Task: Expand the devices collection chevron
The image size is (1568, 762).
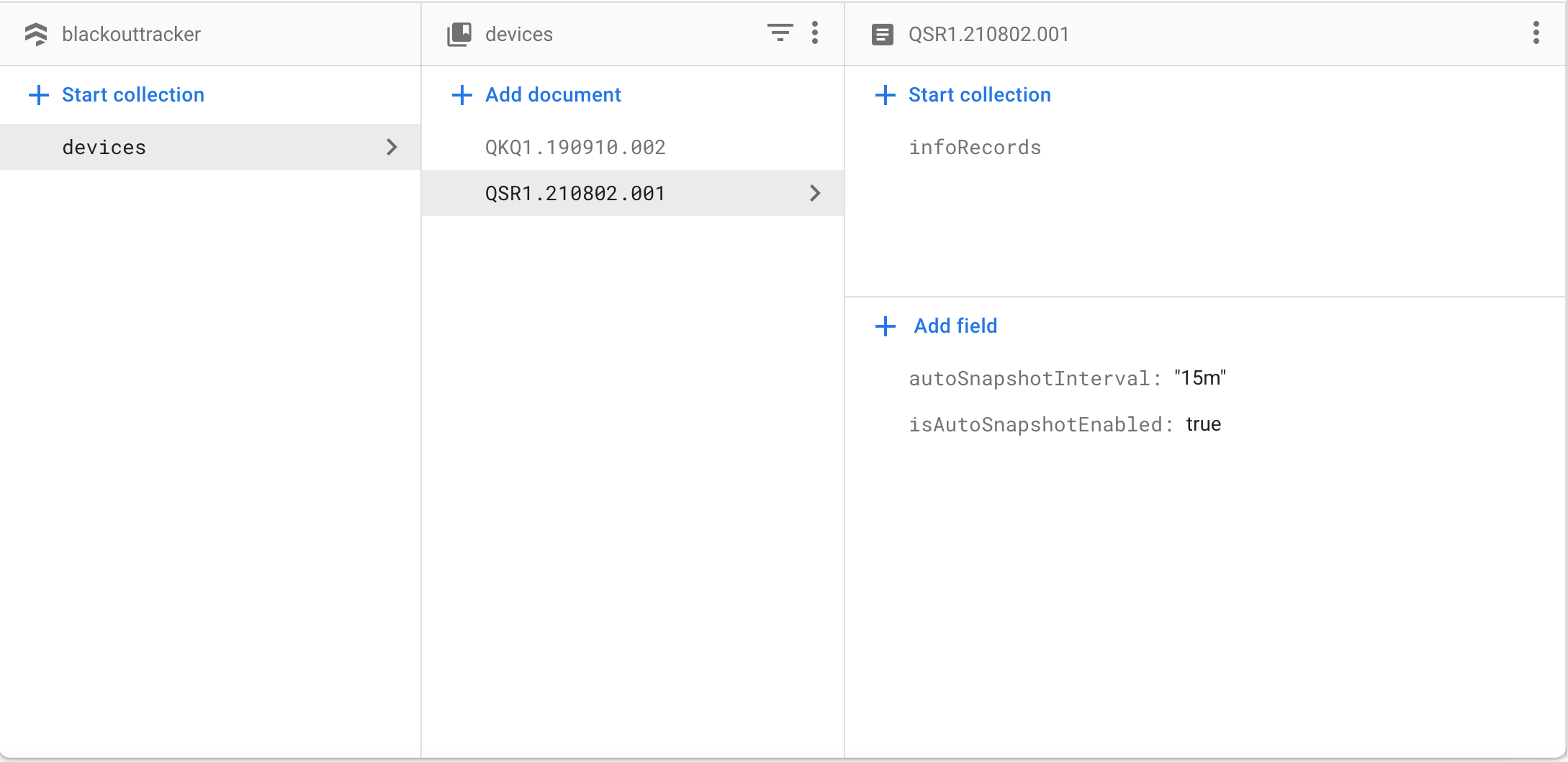Action: click(x=392, y=147)
